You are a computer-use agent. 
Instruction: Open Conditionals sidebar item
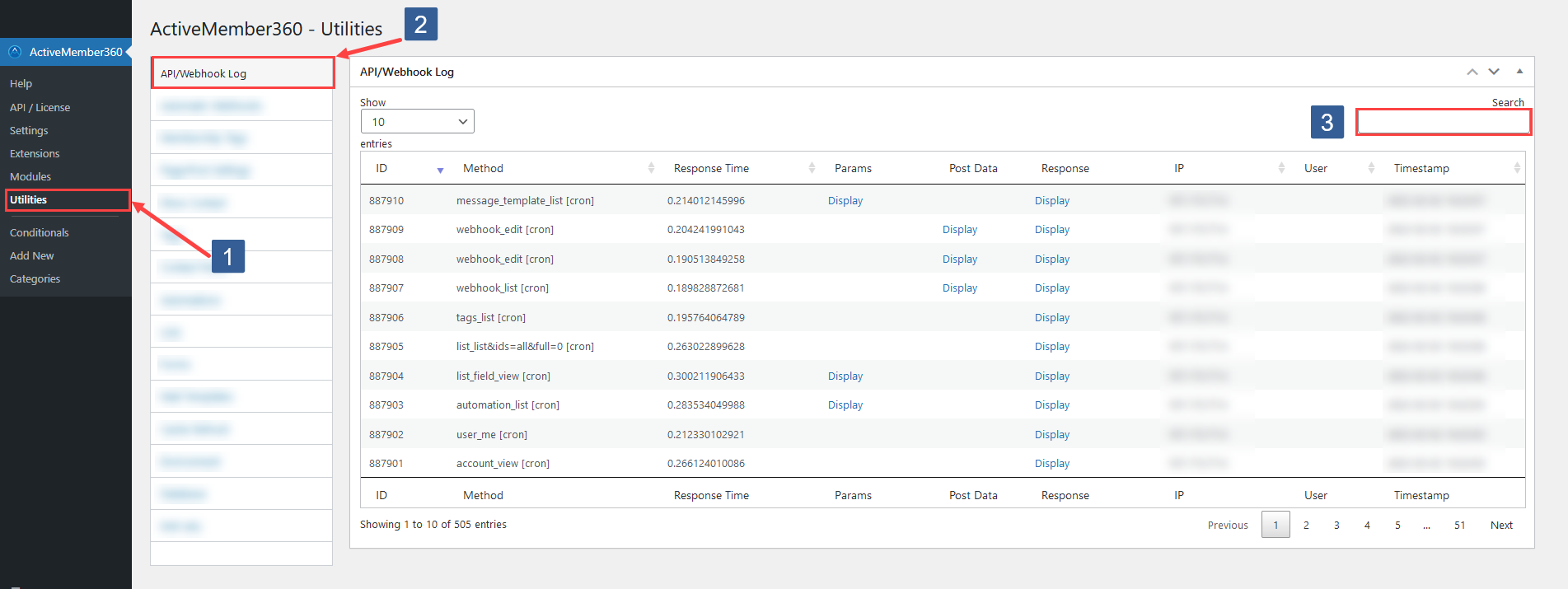pos(39,232)
